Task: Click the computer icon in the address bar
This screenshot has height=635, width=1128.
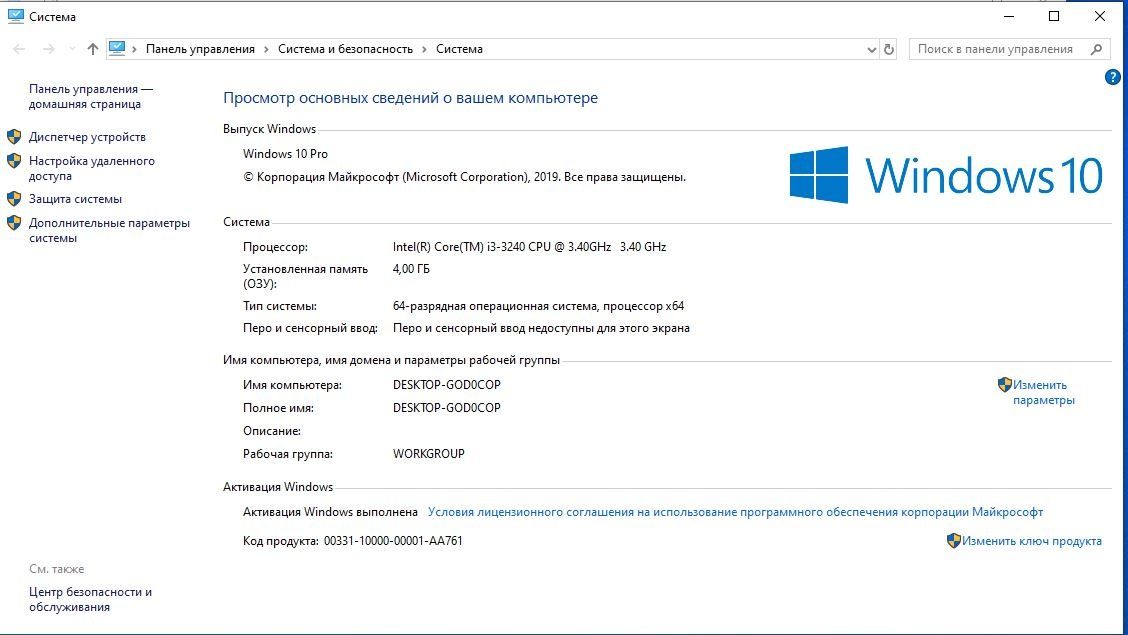Action: point(117,48)
